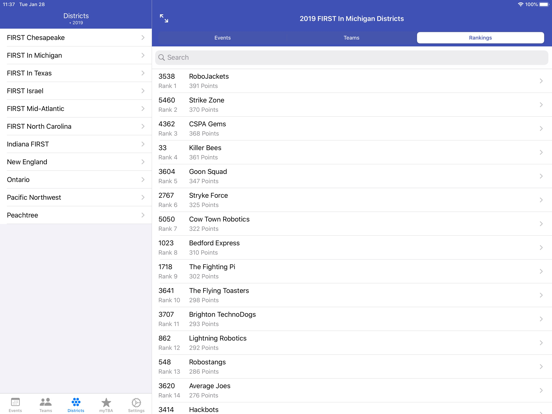Tap the Rank 8 label
Image resolution: width=552 pixels, height=414 pixels.
(168, 252)
